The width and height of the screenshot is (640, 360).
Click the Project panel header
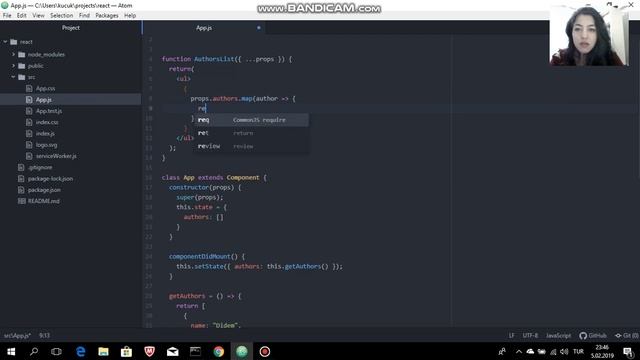click(x=71, y=28)
